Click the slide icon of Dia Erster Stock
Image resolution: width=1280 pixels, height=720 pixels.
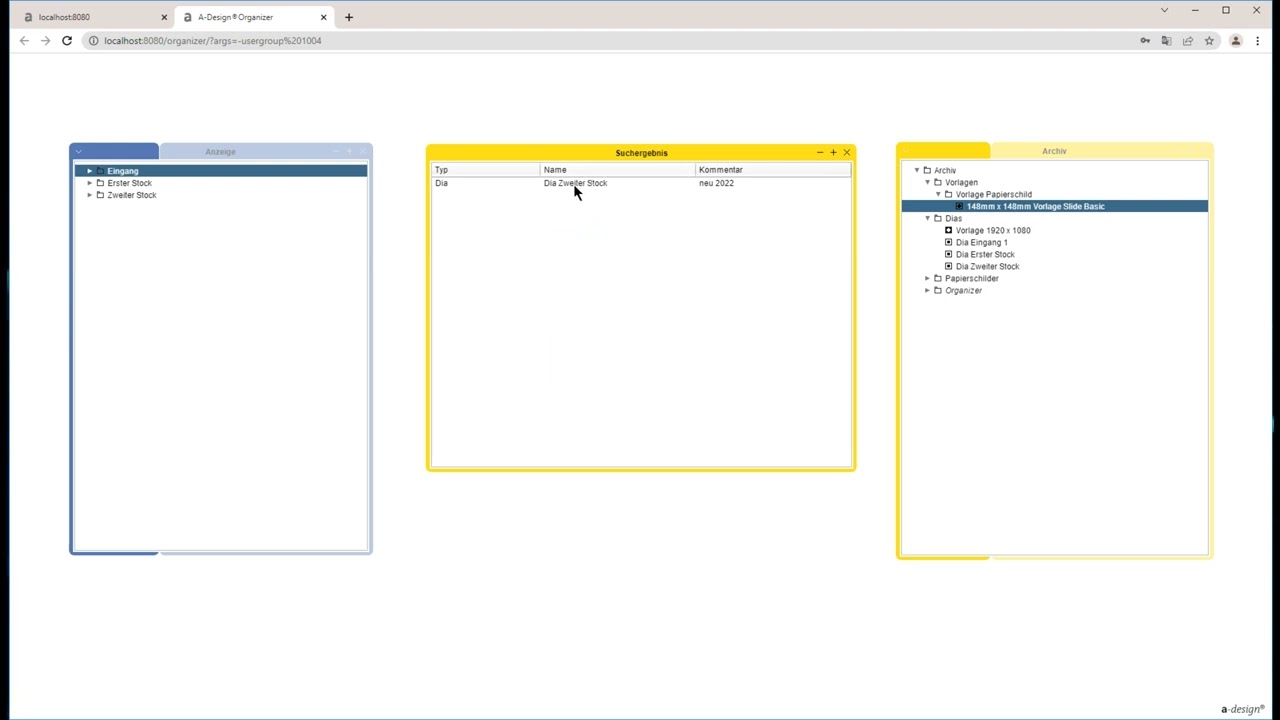tap(948, 254)
